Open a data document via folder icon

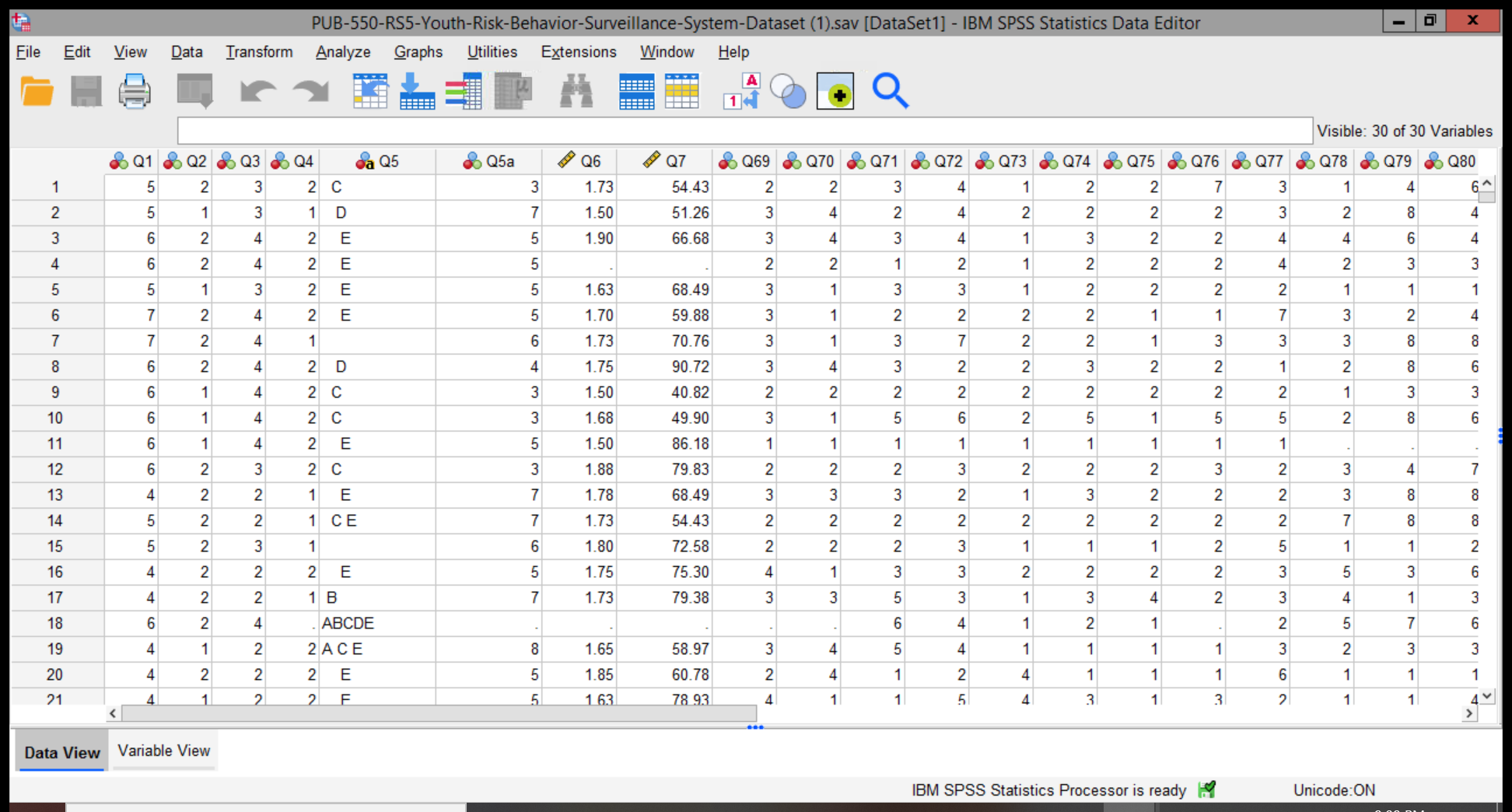pos(37,92)
